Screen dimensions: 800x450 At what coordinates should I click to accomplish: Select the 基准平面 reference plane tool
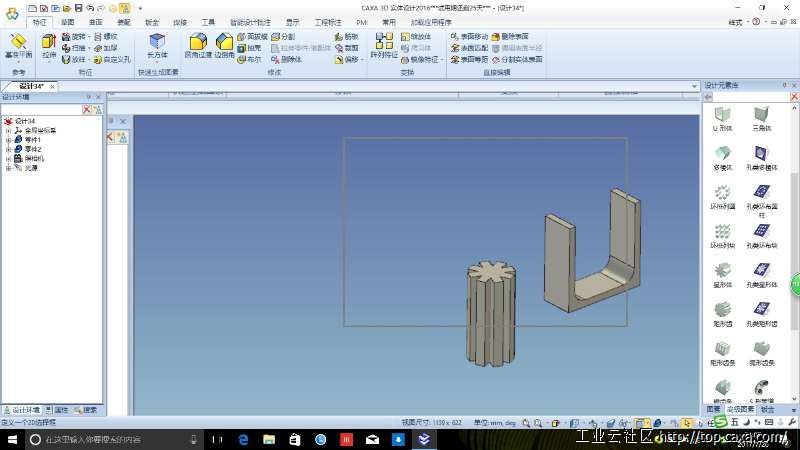[18, 46]
